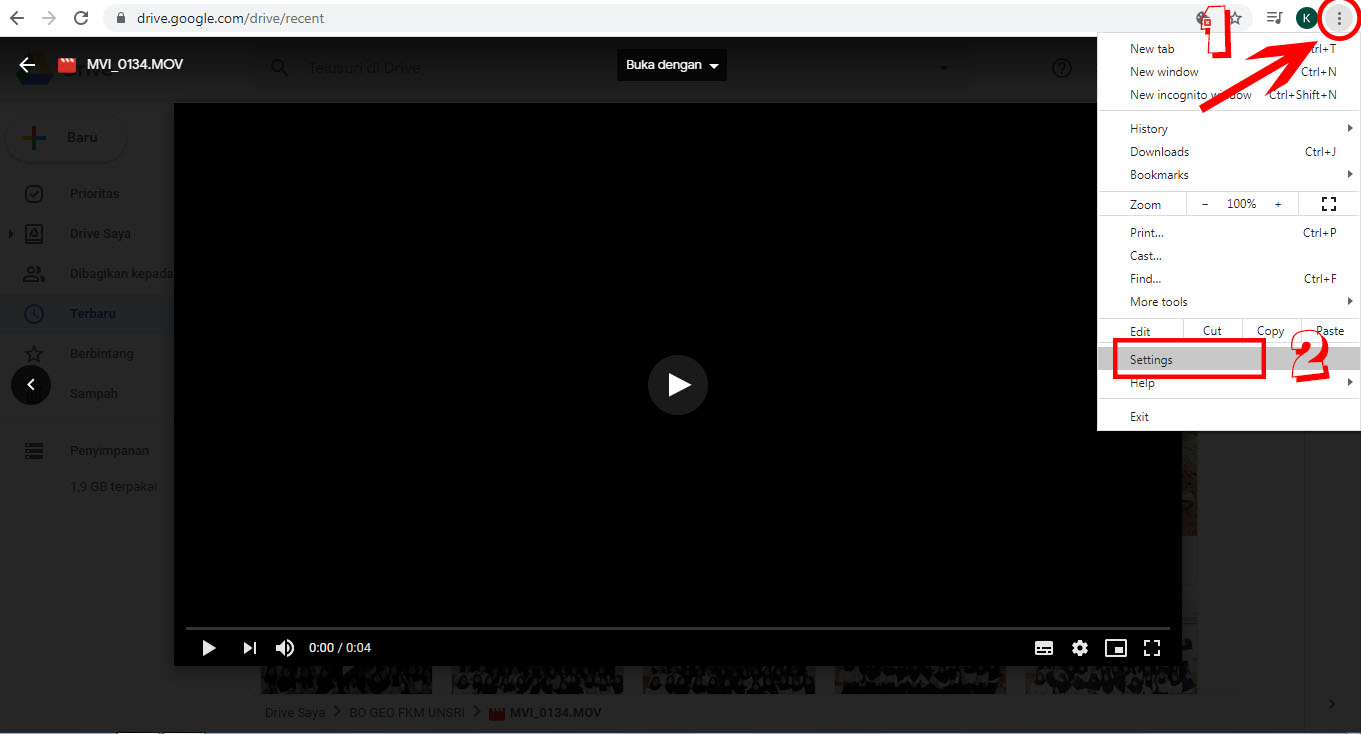This screenshot has width=1361, height=734.
Task: Expand the More tools submenu
Action: [1350, 302]
